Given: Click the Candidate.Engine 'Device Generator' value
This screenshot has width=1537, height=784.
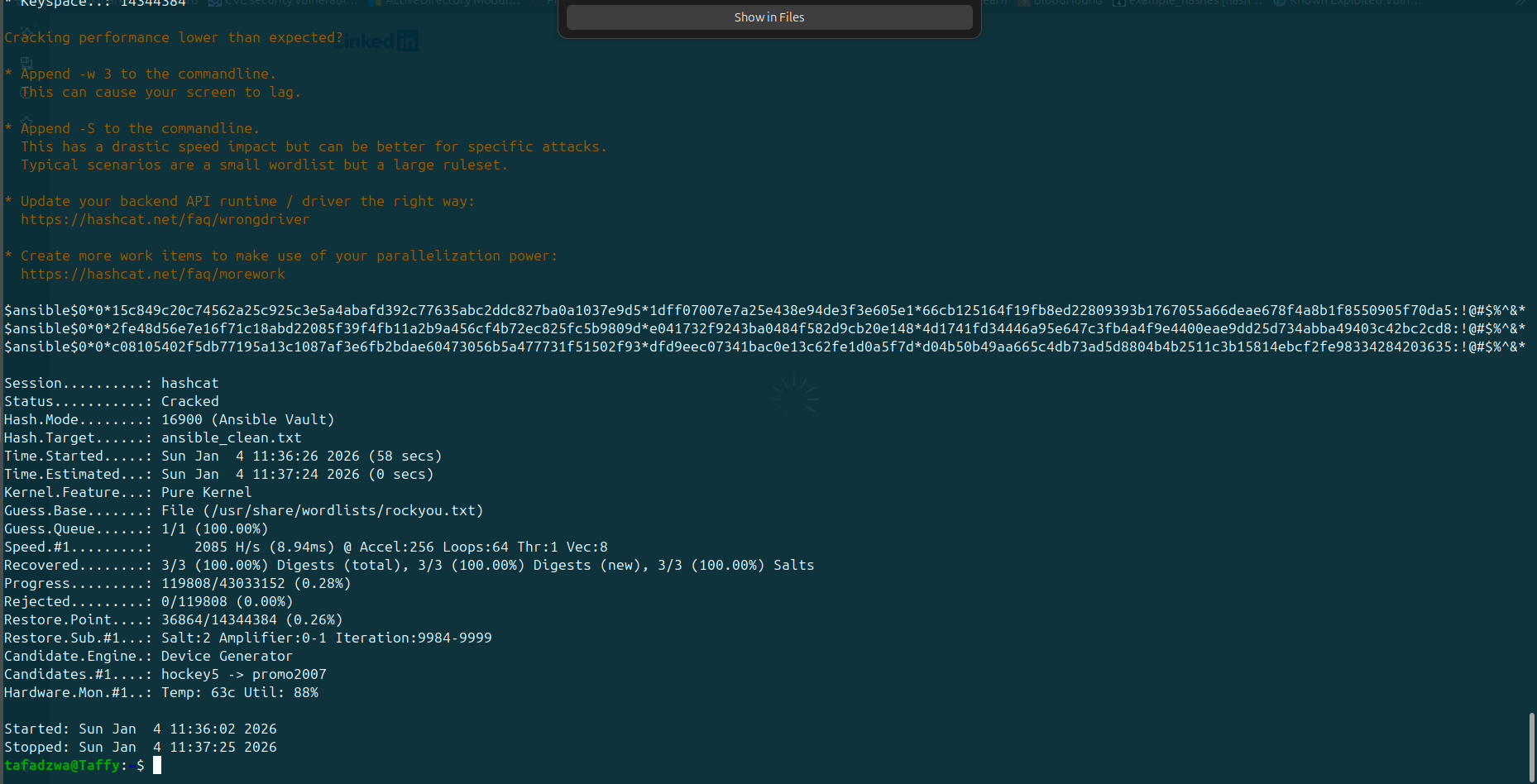Looking at the screenshot, I should [227, 657].
